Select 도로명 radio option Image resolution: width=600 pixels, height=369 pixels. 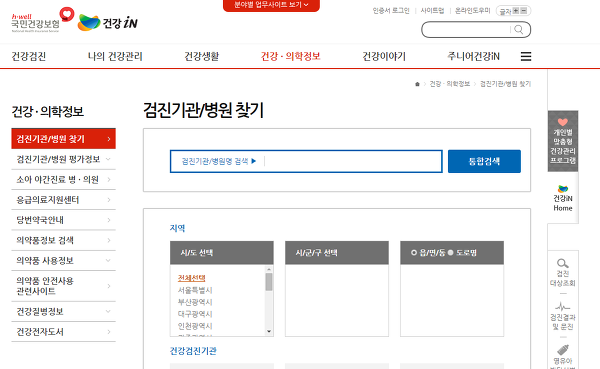pyautogui.click(x=450, y=253)
